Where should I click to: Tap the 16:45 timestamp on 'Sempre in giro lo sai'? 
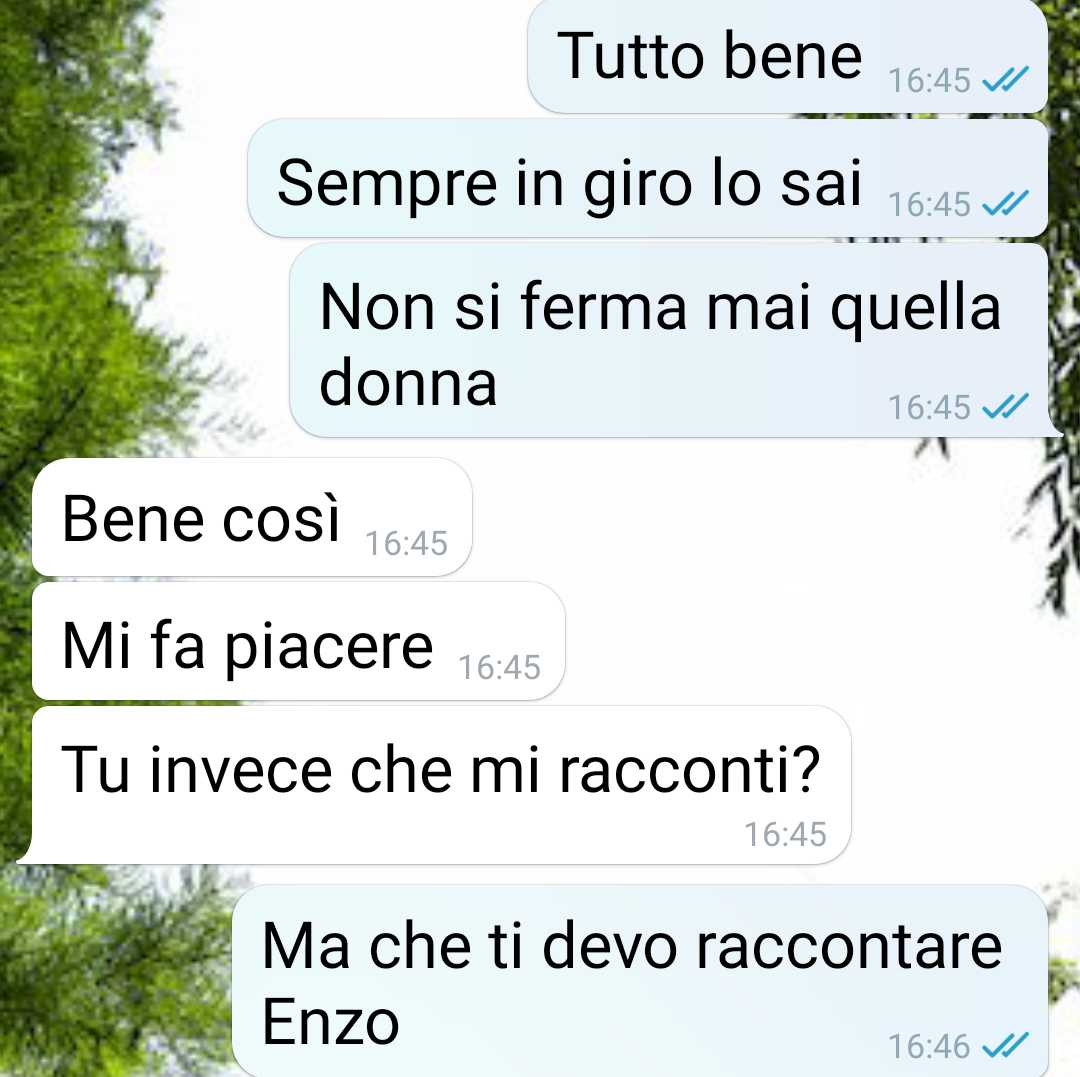[x=929, y=204]
